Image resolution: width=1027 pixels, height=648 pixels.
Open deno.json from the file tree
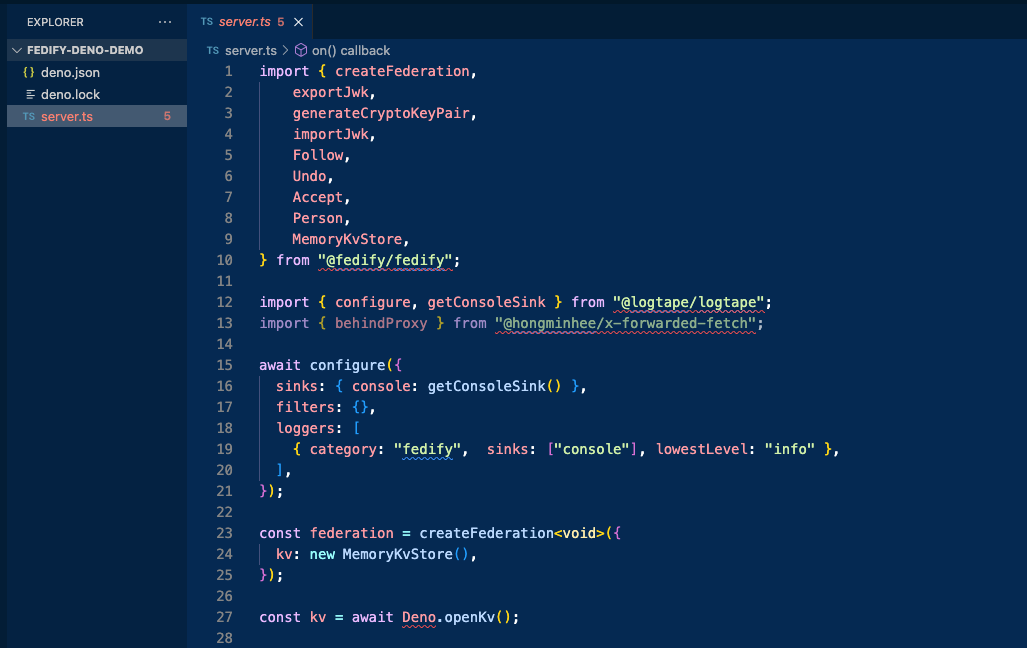[x=70, y=73]
